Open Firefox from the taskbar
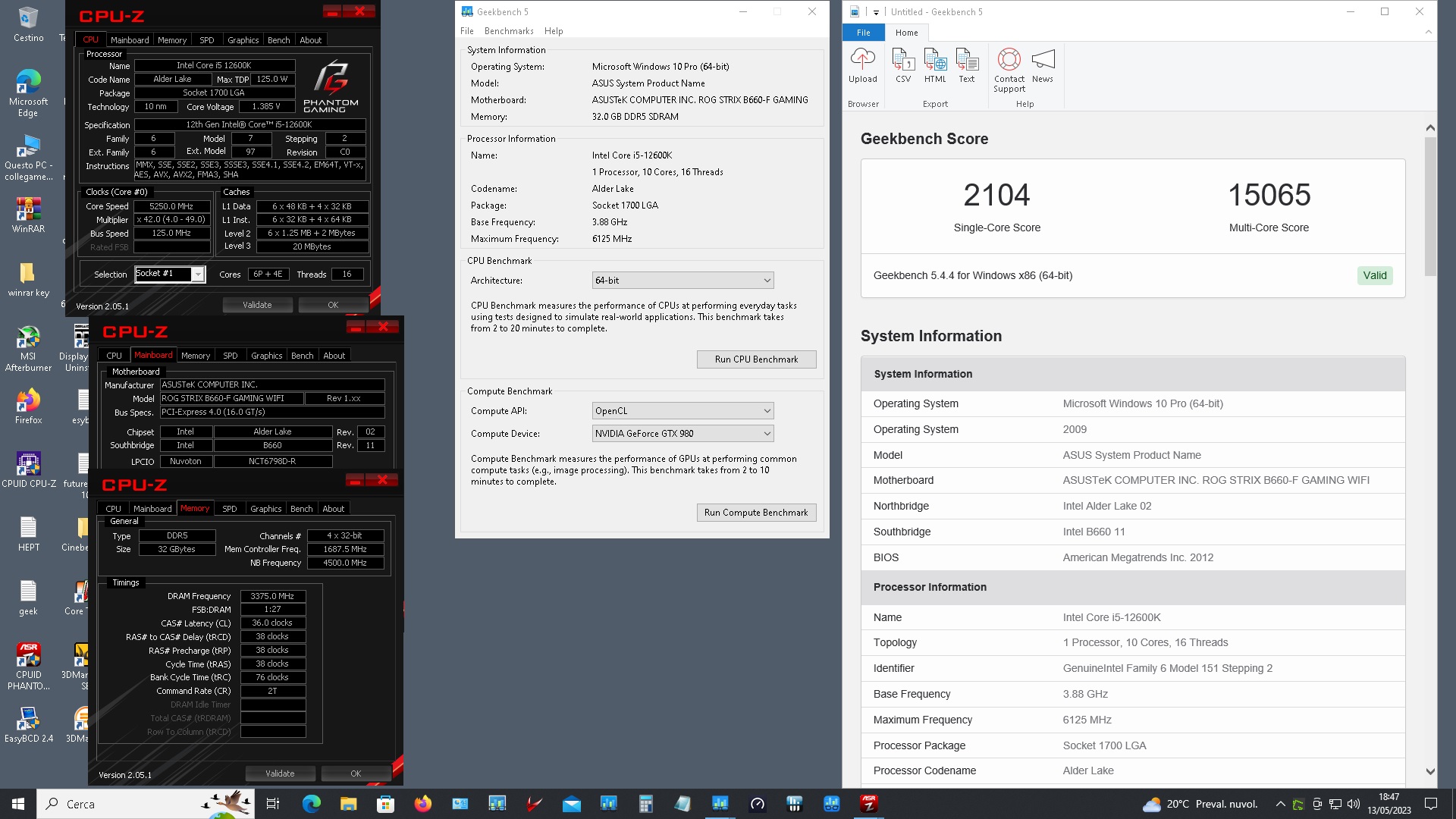Screen dimensions: 1456x819 422,804
